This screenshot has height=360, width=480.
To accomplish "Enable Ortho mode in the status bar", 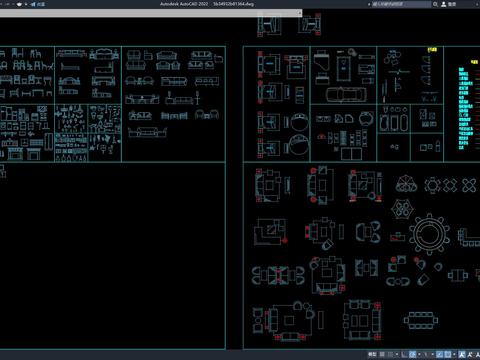I will coord(404,354).
